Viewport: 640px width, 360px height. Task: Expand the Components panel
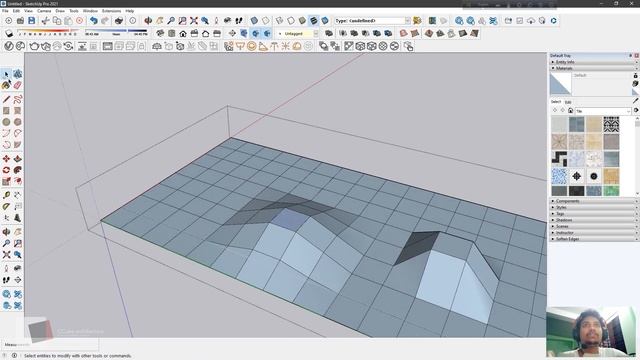point(593,201)
